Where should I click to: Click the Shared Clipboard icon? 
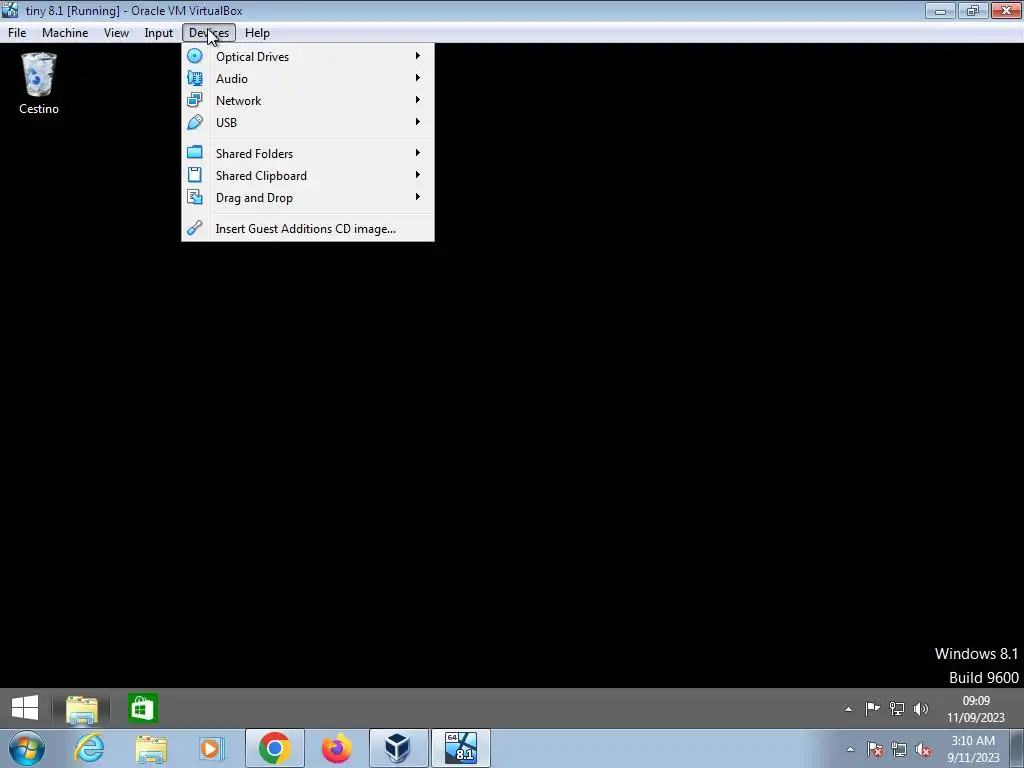[x=195, y=175]
